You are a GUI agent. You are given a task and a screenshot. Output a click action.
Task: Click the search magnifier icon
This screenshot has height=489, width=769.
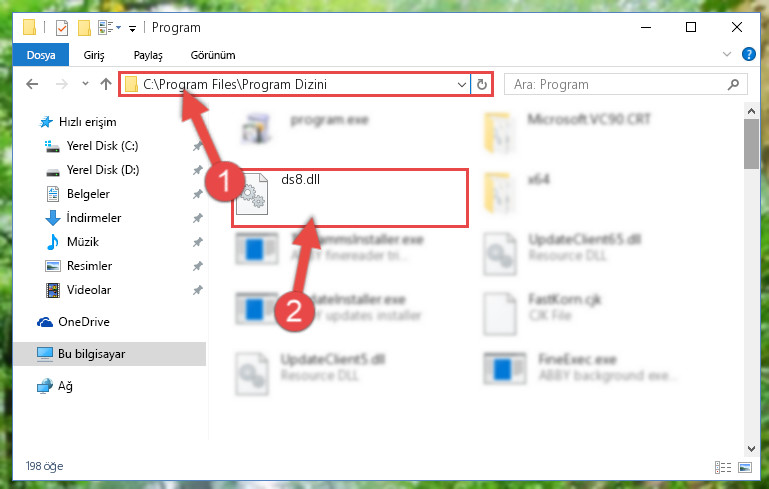(x=733, y=84)
